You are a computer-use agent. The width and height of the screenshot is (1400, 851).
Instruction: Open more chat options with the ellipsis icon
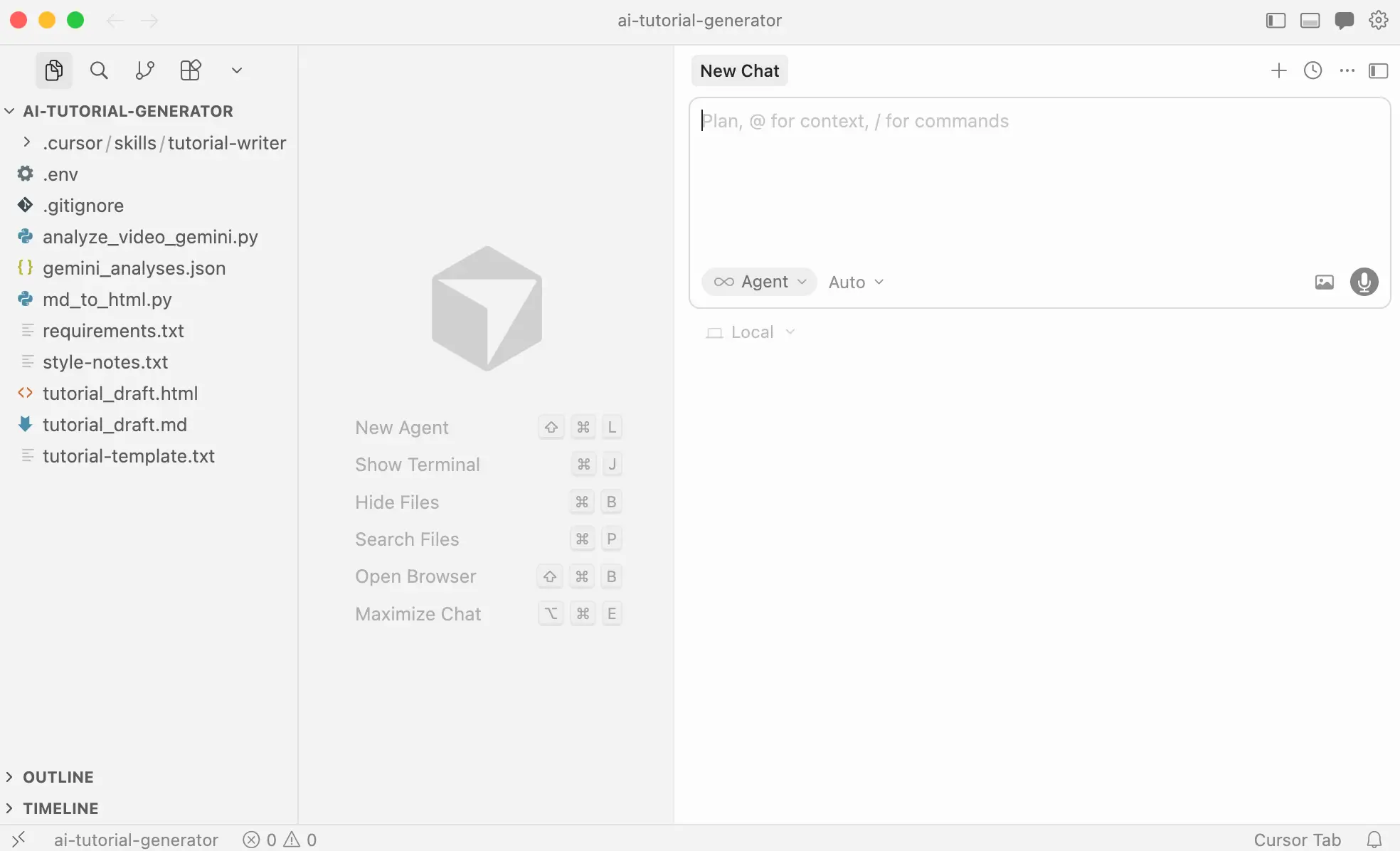click(x=1346, y=70)
